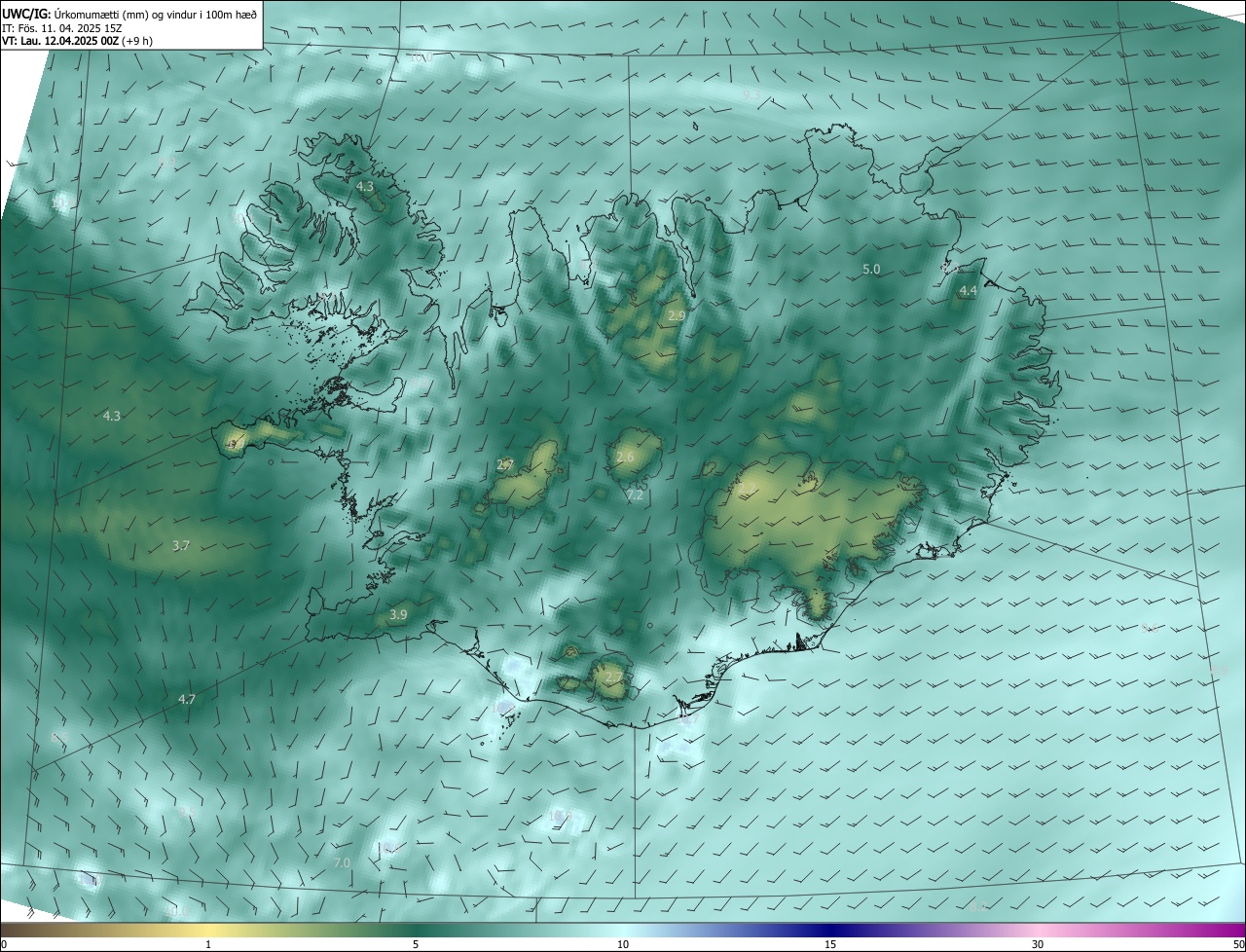
Task: Click the 2.6 value inside the glacier outline
Action: pos(625,458)
